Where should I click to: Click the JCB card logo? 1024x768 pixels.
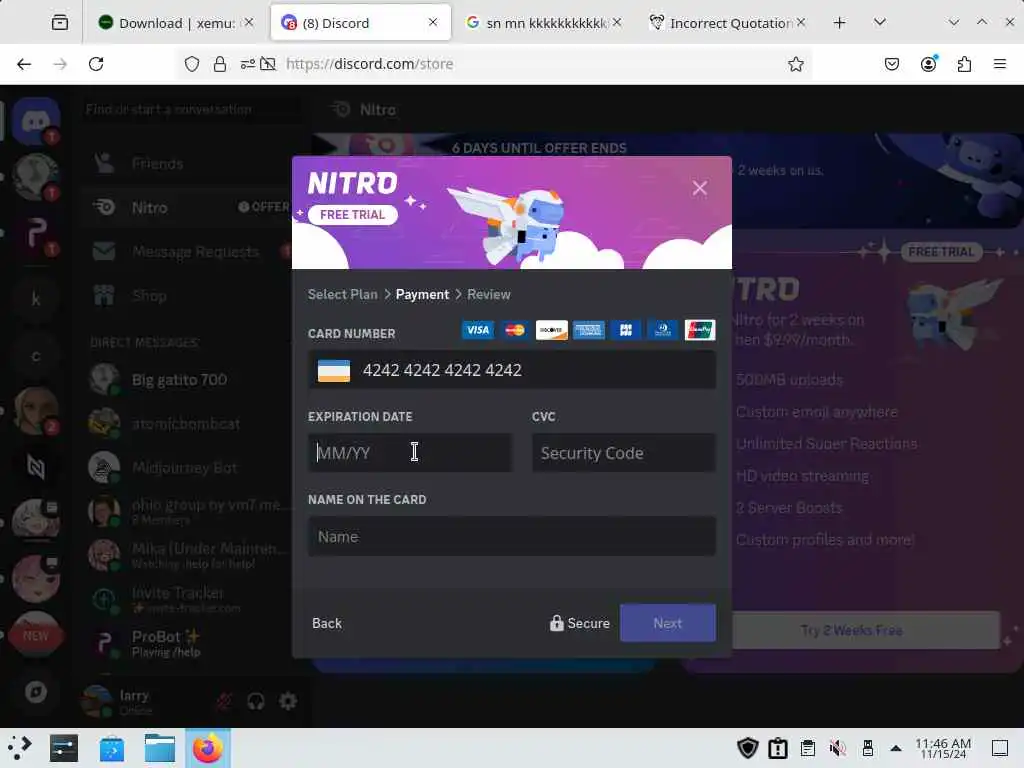(x=626, y=330)
